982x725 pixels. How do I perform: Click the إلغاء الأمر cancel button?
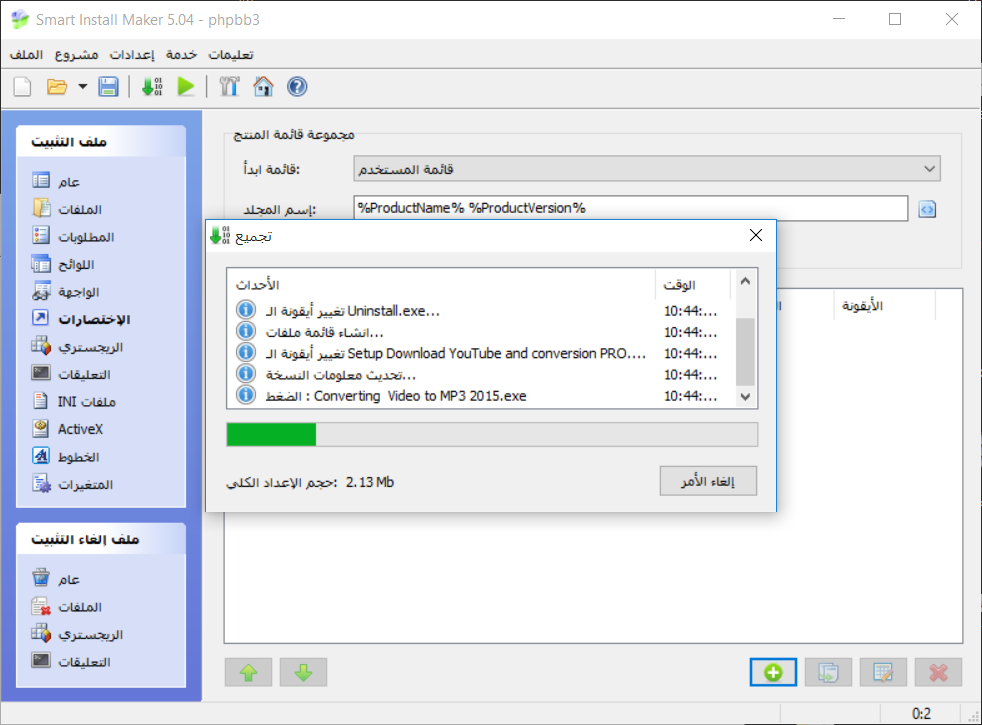[708, 481]
